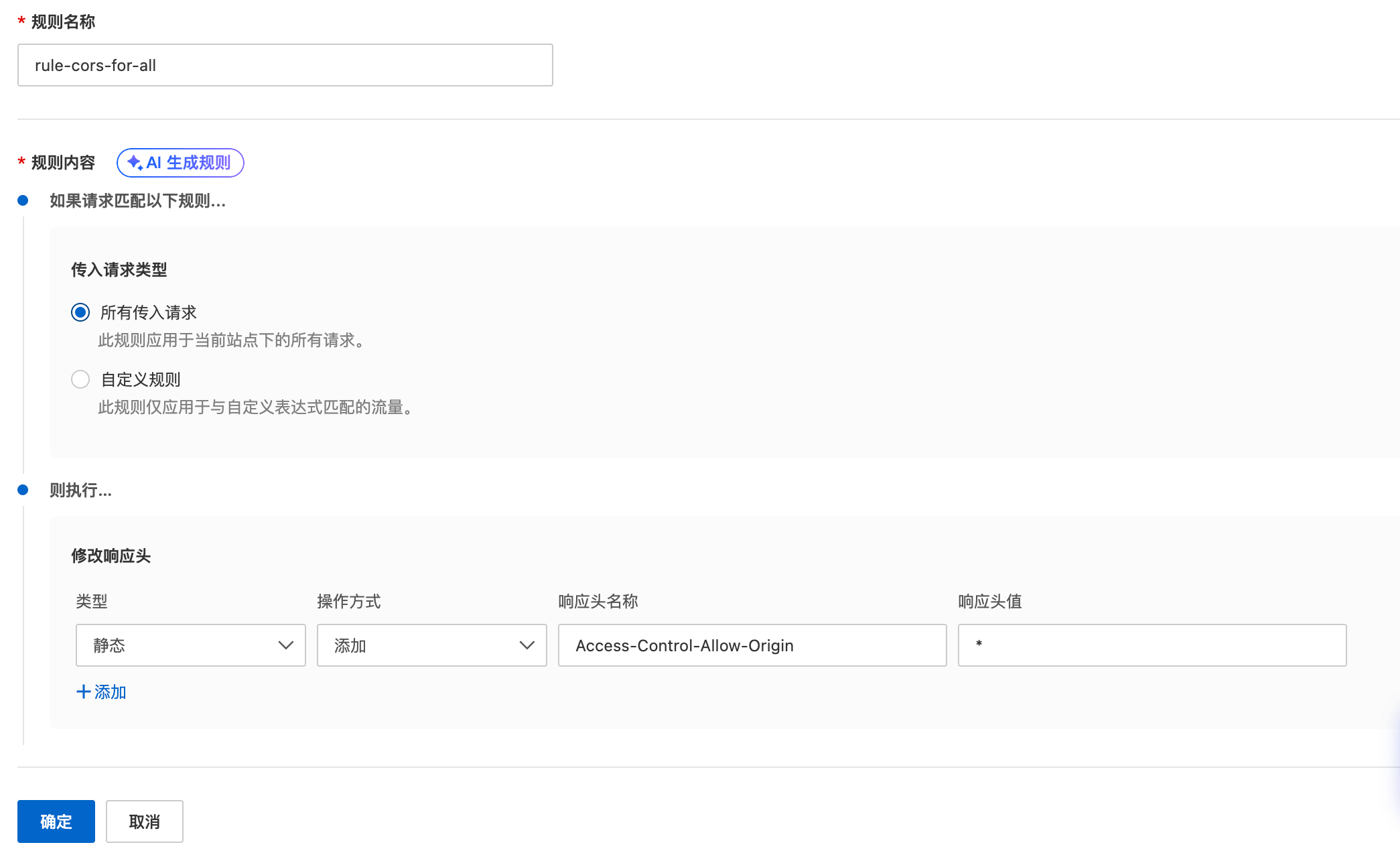This screenshot has height=859, width=1400.
Task: Click the 修改响应头 section heading
Action: (111, 556)
